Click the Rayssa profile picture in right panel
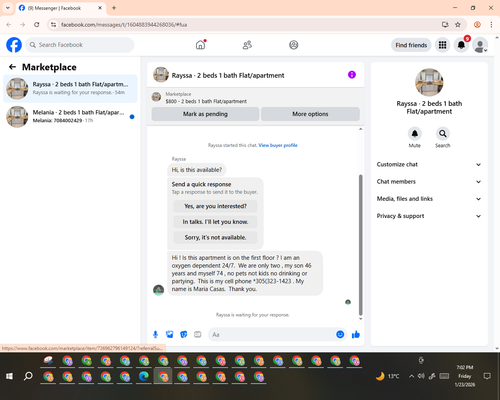The height and width of the screenshot is (400, 500). tap(429, 82)
